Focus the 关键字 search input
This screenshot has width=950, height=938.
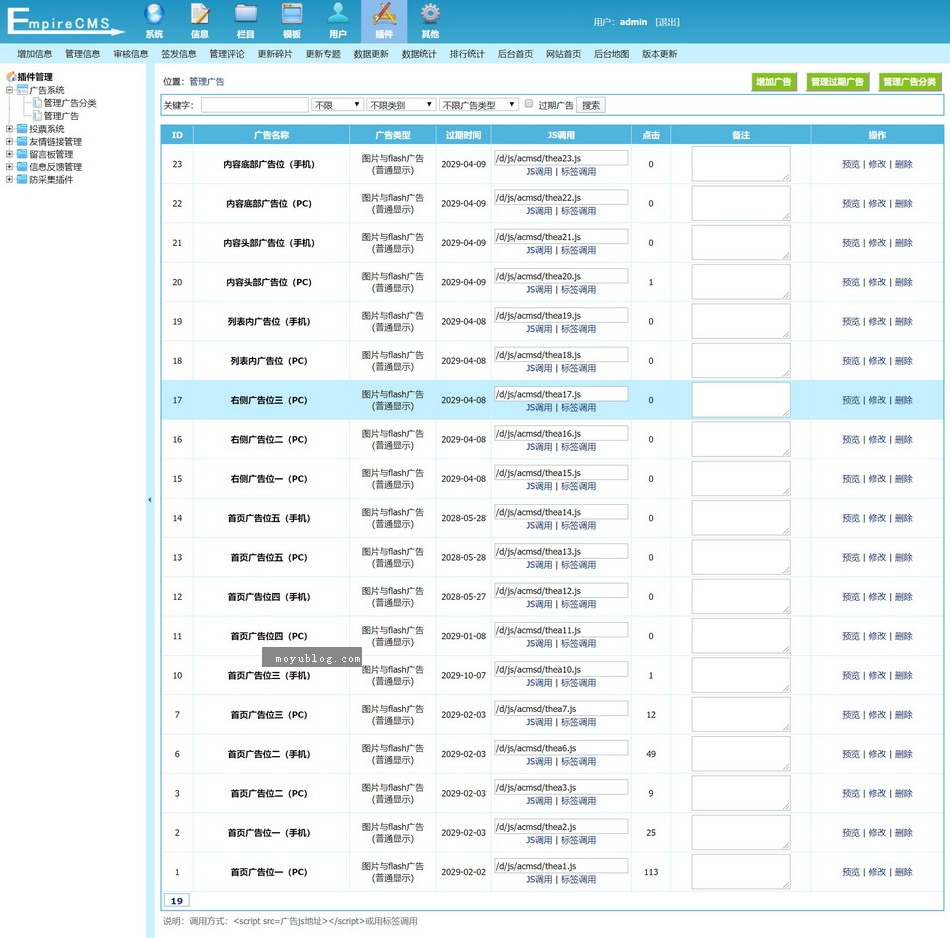[x=254, y=105]
